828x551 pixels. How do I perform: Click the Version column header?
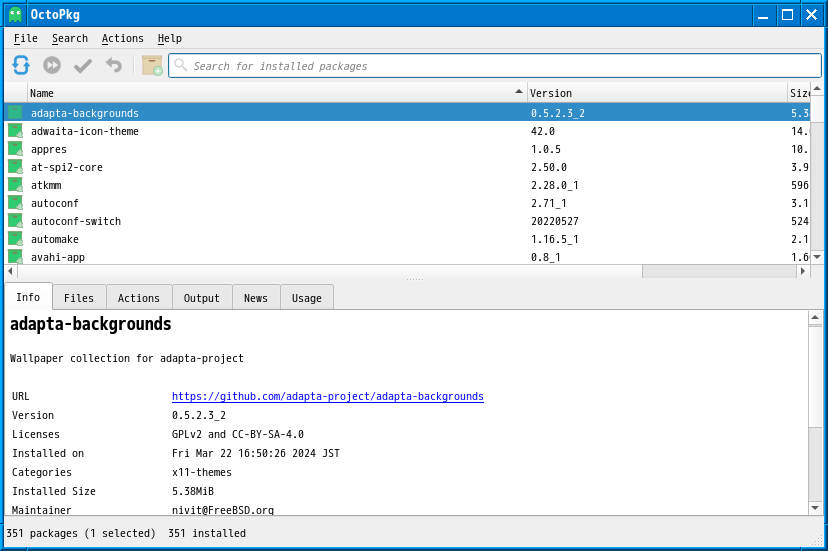657,93
